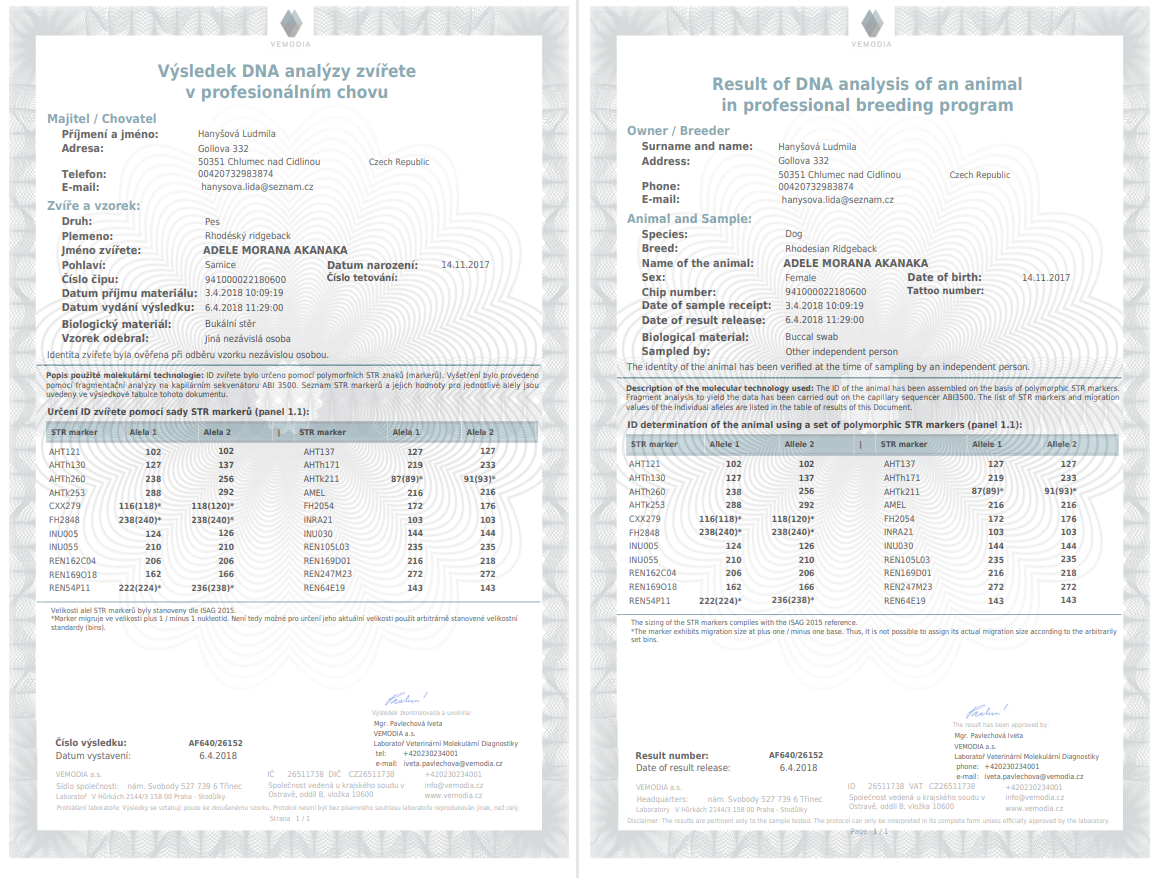The height and width of the screenshot is (878, 1156).
Task: Click the breed value 'Rhodesian Ridgeback'
Action: (x=831, y=249)
